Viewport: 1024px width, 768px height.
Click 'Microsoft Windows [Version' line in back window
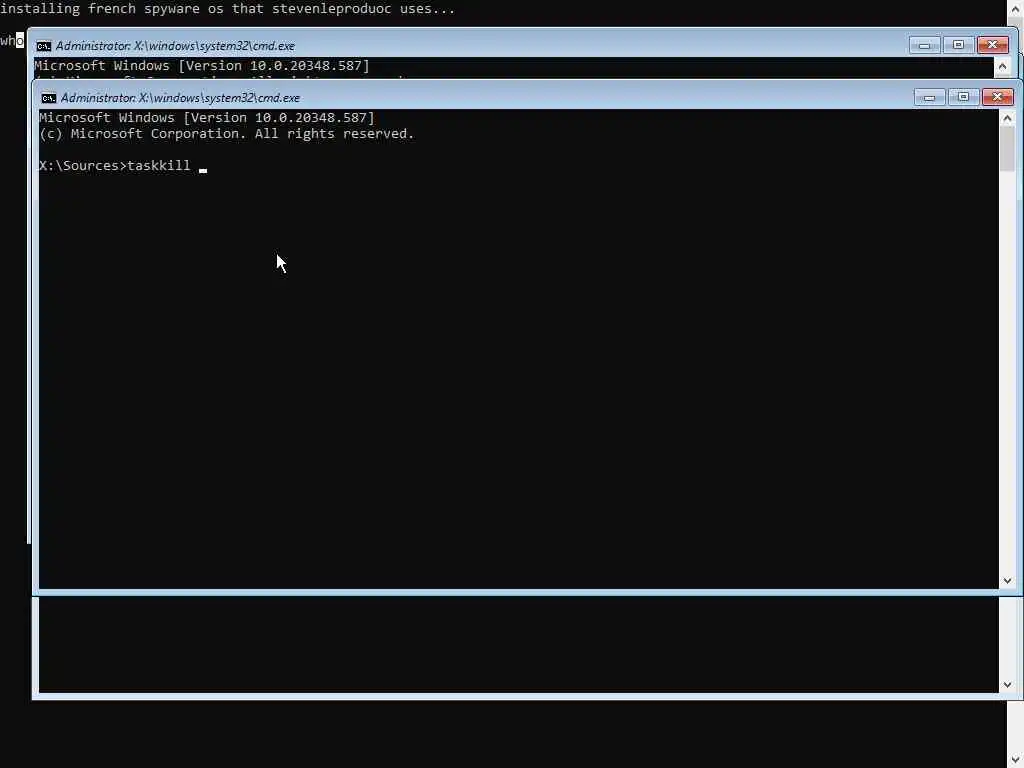tap(202, 65)
